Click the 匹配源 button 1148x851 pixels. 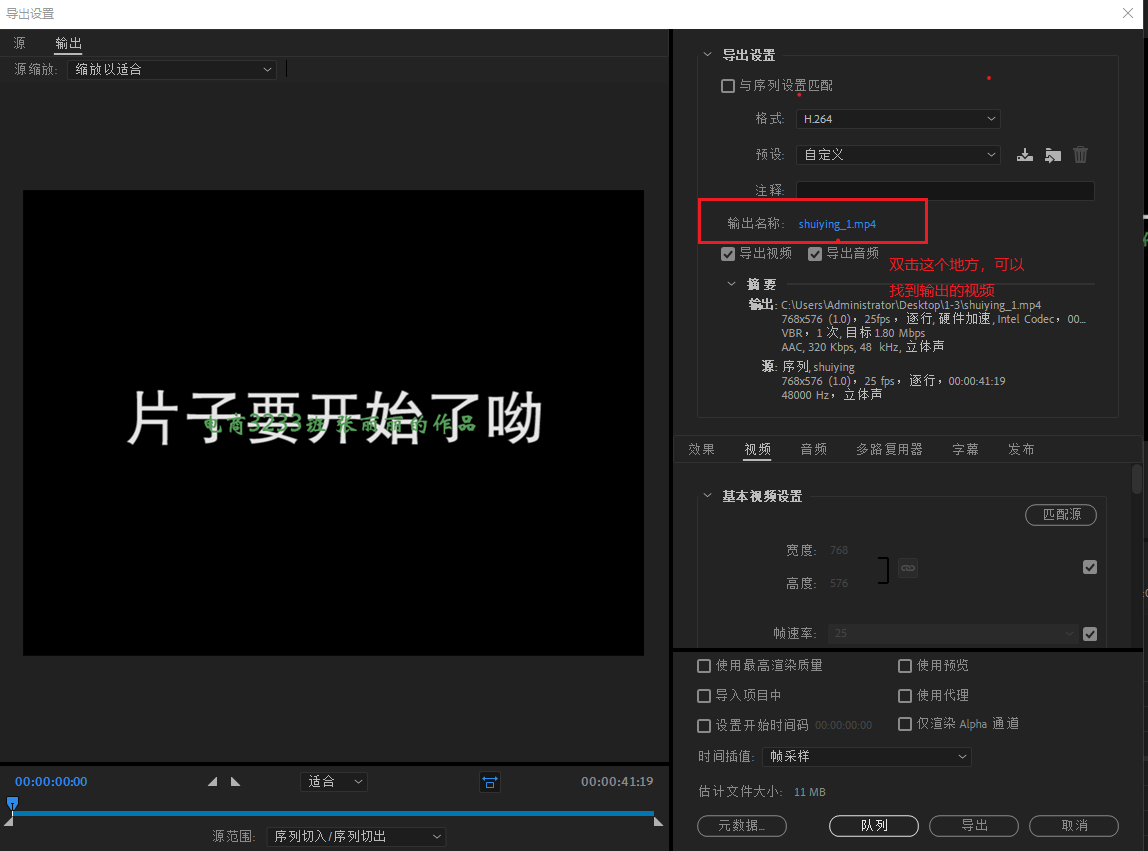[1061, 515]
